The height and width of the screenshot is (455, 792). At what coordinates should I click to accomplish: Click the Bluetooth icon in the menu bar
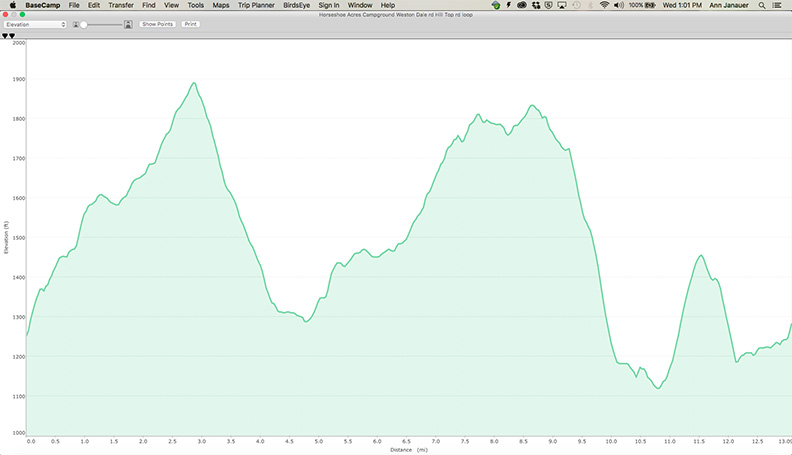588,5
